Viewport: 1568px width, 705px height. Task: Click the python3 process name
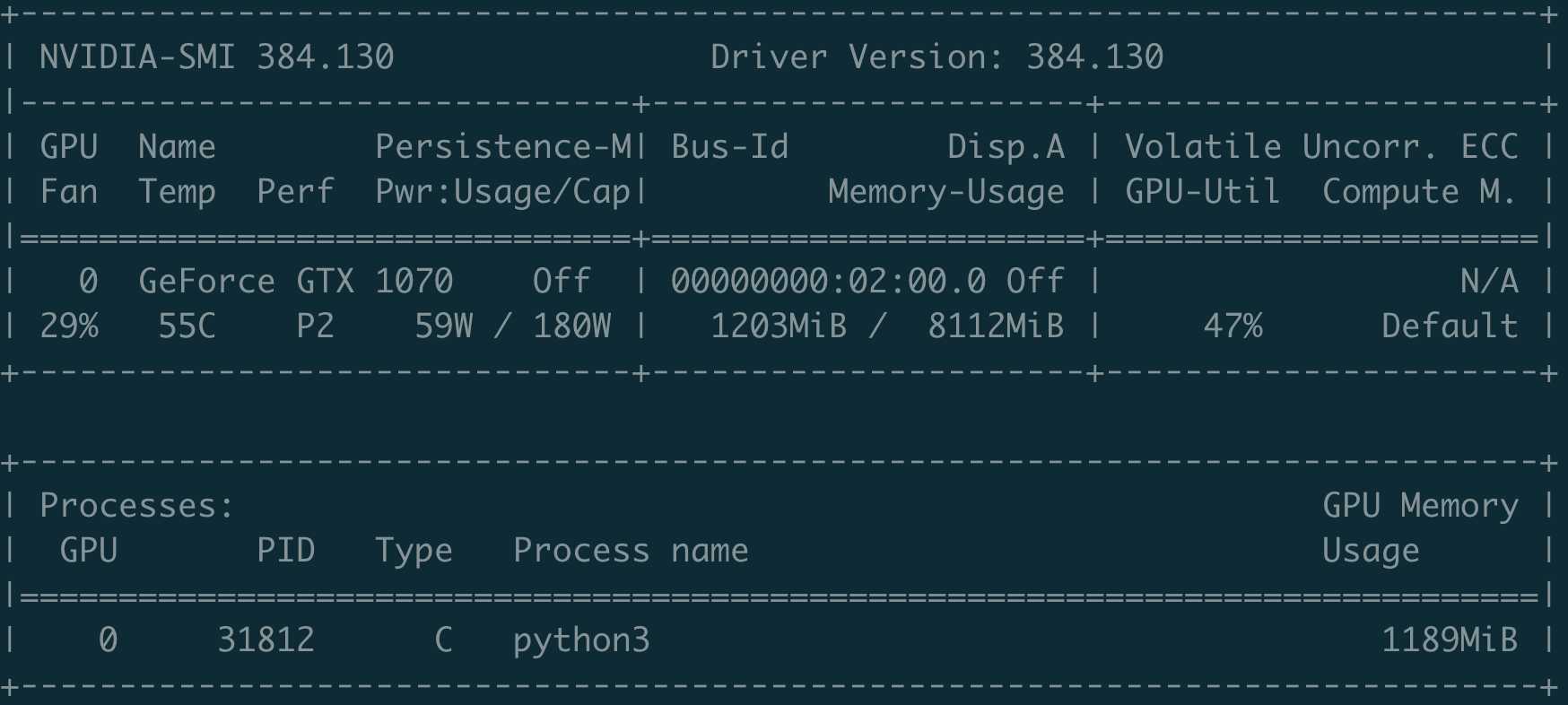click(x=581, y=640)
